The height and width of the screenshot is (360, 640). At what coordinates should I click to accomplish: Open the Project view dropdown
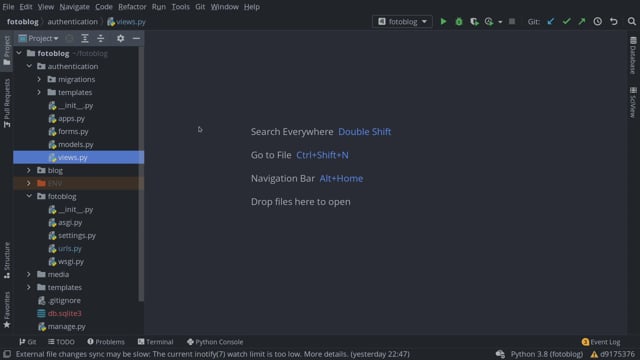pos(38,38)
